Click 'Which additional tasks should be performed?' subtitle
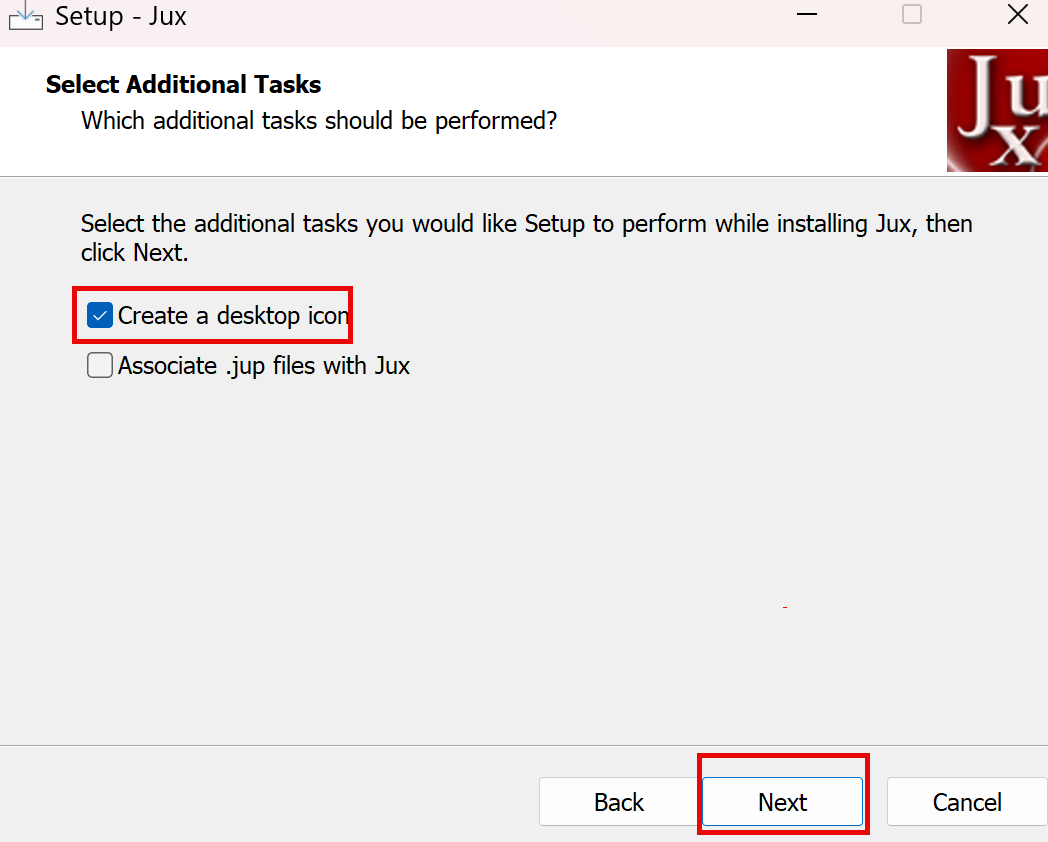This screenshot has height=842, width=1048. (x=319, y=121)
